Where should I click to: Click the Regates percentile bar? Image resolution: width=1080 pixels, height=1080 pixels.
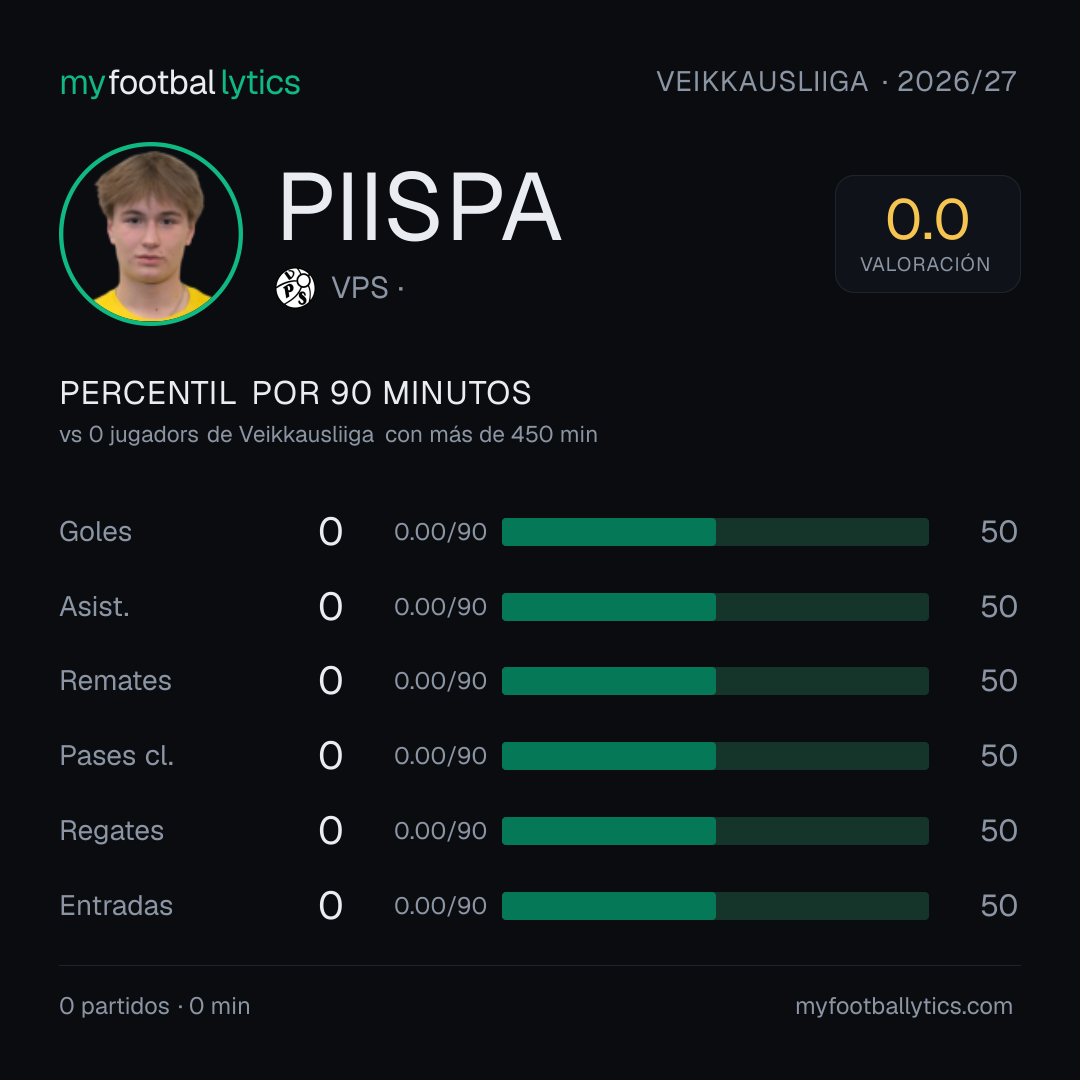tap(715, 831)
